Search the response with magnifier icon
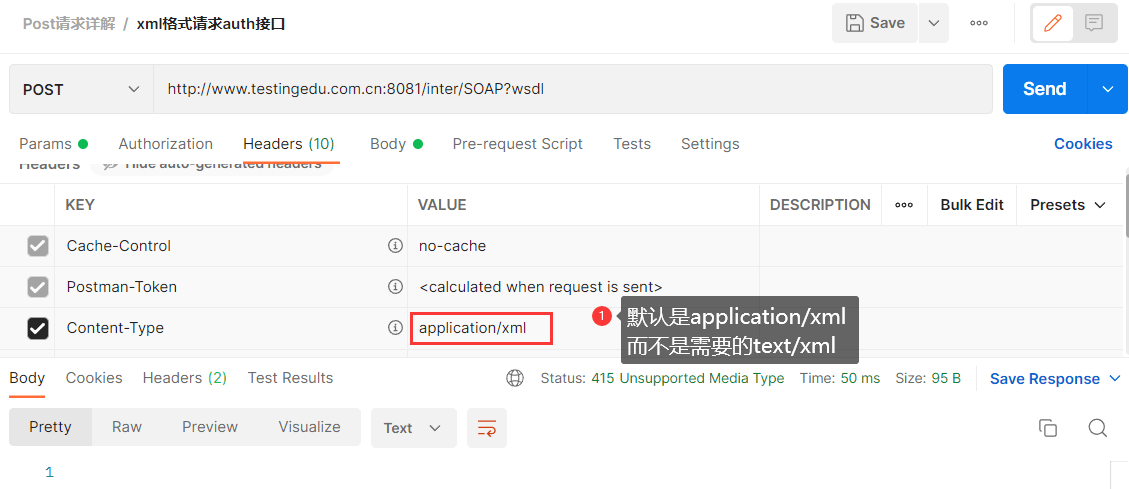Viewport: 1129px width, 489px height. [x=1097, y=428]
